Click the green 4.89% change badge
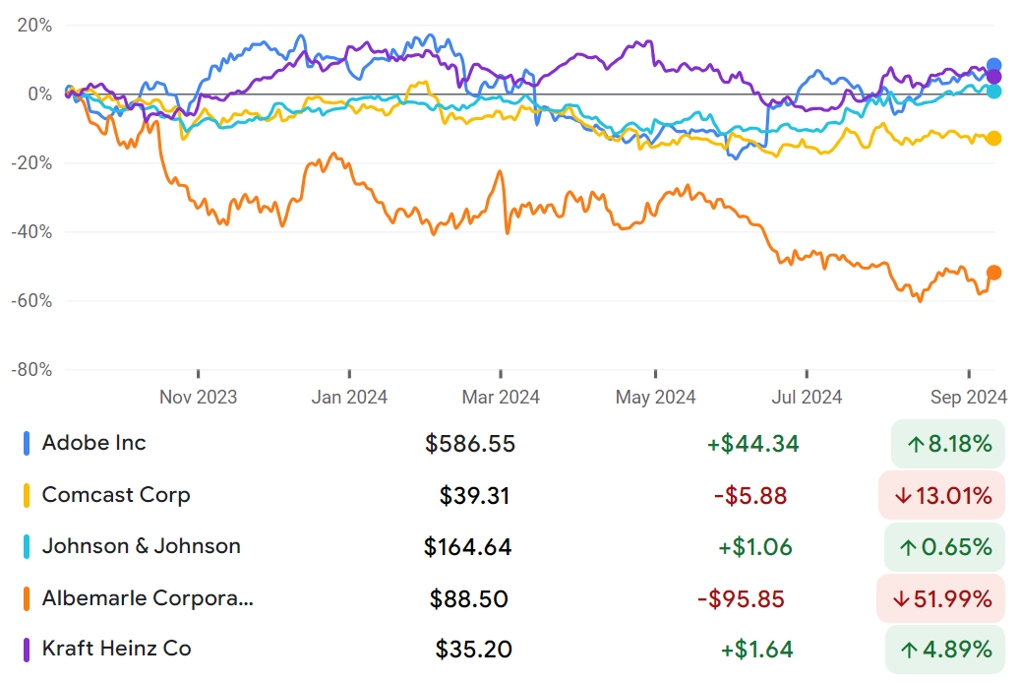The height and width of the screenshot is (683, 1019). coord(946,650)
